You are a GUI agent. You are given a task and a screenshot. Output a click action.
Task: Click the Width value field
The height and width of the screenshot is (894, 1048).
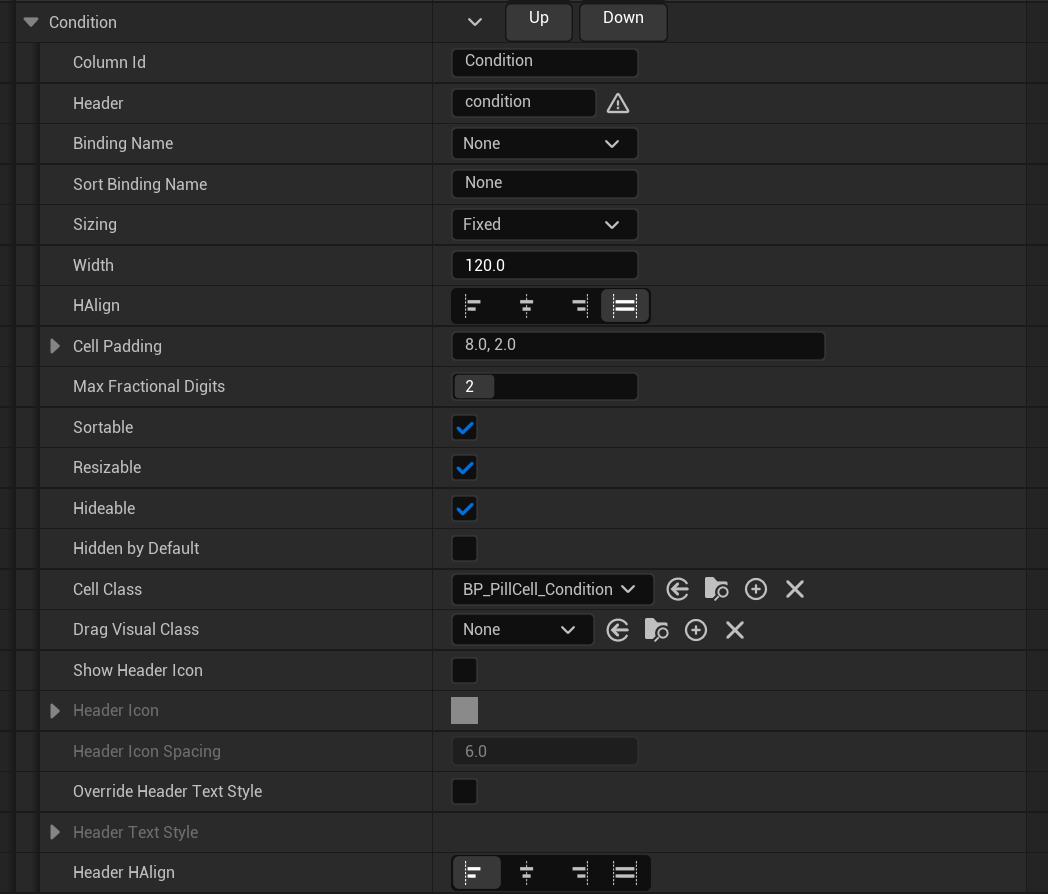coord(545,265)
